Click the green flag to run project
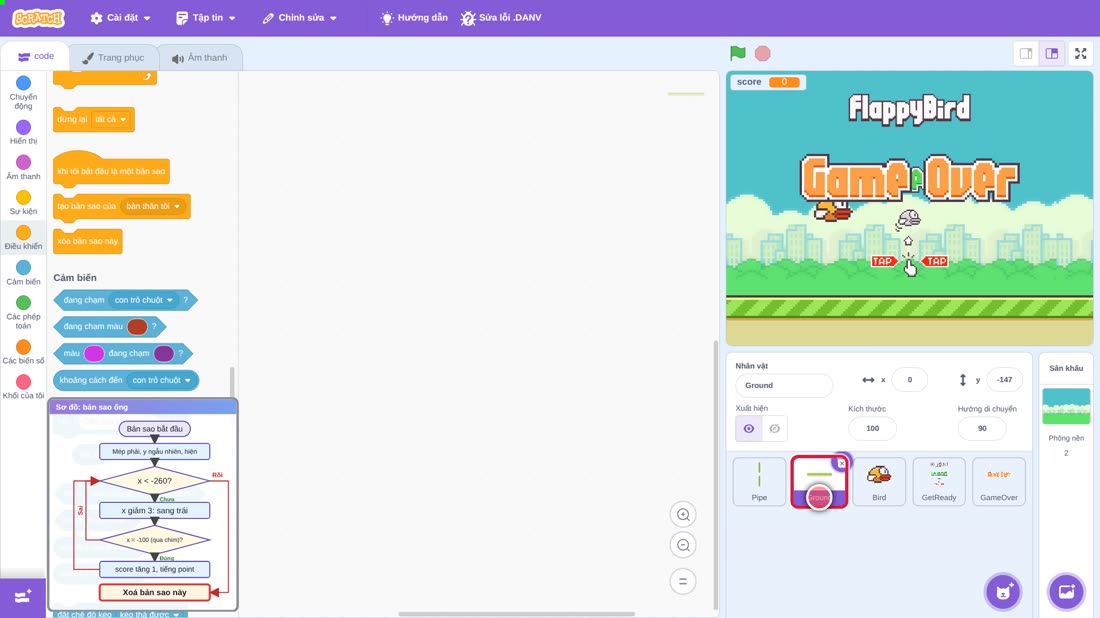The width and height of the screenshot is (1100, 618). pos(737,53)
